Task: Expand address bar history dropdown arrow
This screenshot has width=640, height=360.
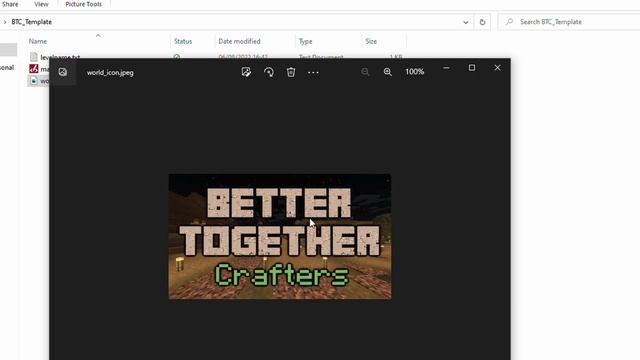Action: click(x=466, y=22)
